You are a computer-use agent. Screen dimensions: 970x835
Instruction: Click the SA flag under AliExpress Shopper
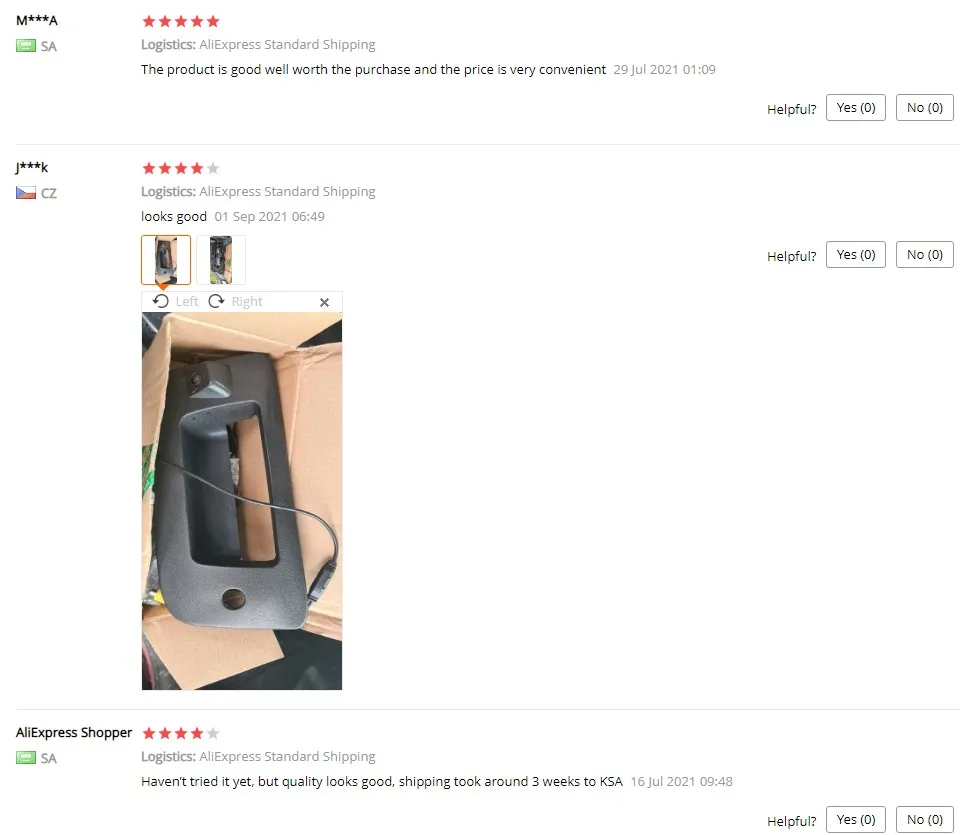[x=26, y=758]
